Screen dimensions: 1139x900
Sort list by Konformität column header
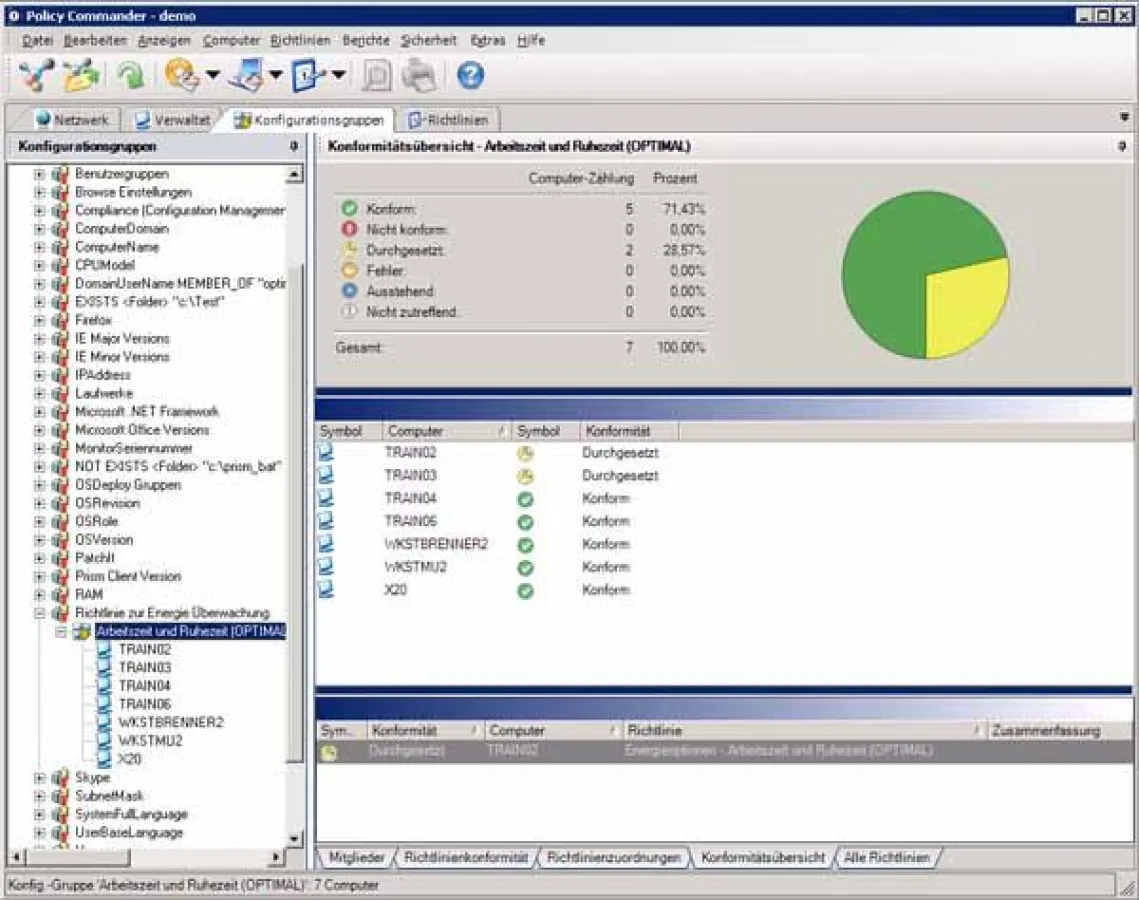(617, 431)
